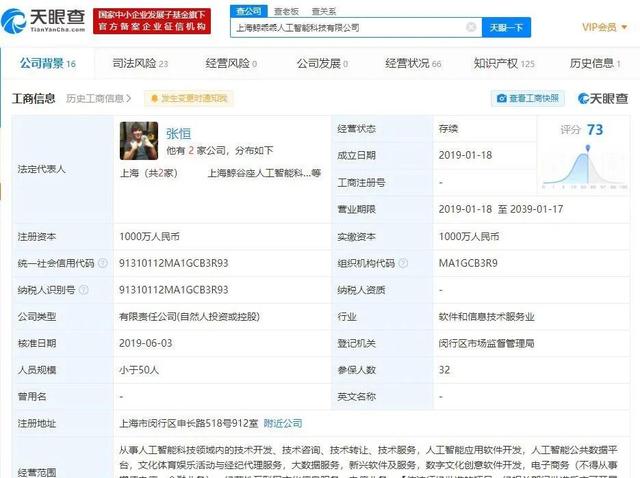Screen dimensions: 640x478
Task: Click the score value 73
Action: click(595, 130)
